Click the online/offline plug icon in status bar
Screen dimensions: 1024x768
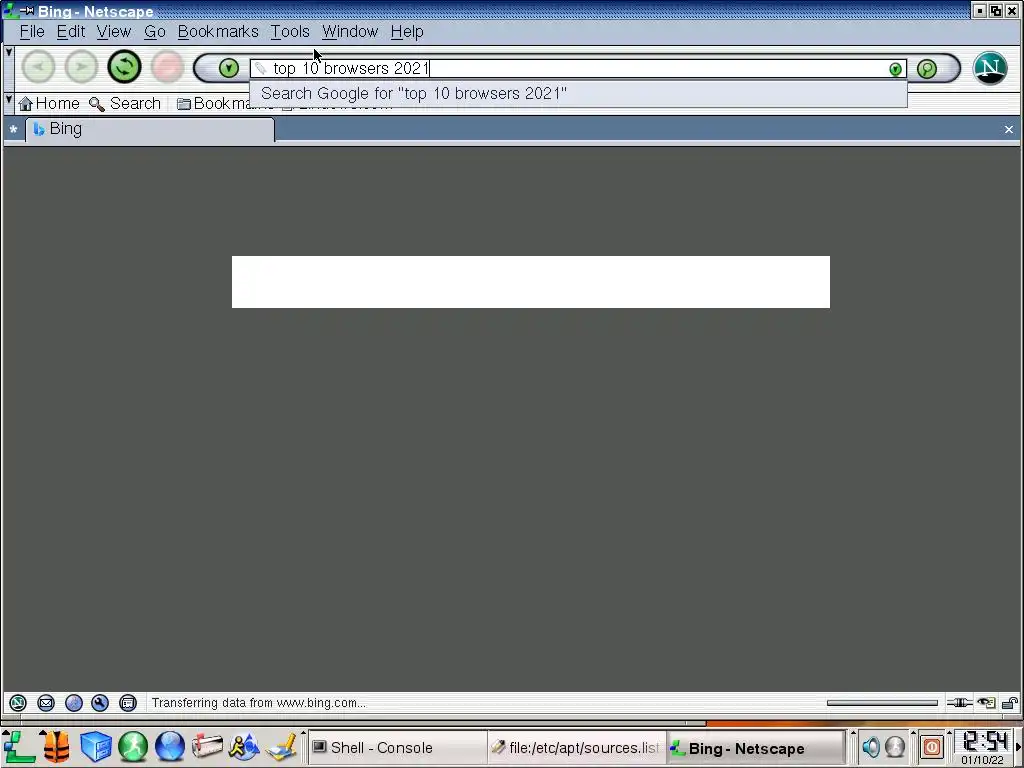959,703
